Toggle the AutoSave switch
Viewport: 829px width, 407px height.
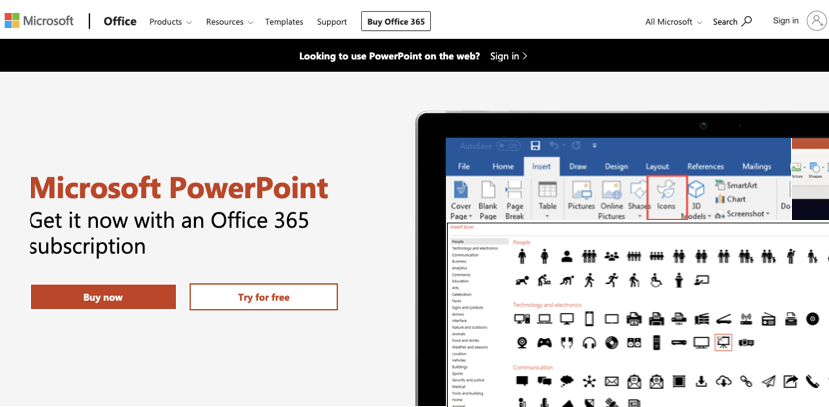508,145
